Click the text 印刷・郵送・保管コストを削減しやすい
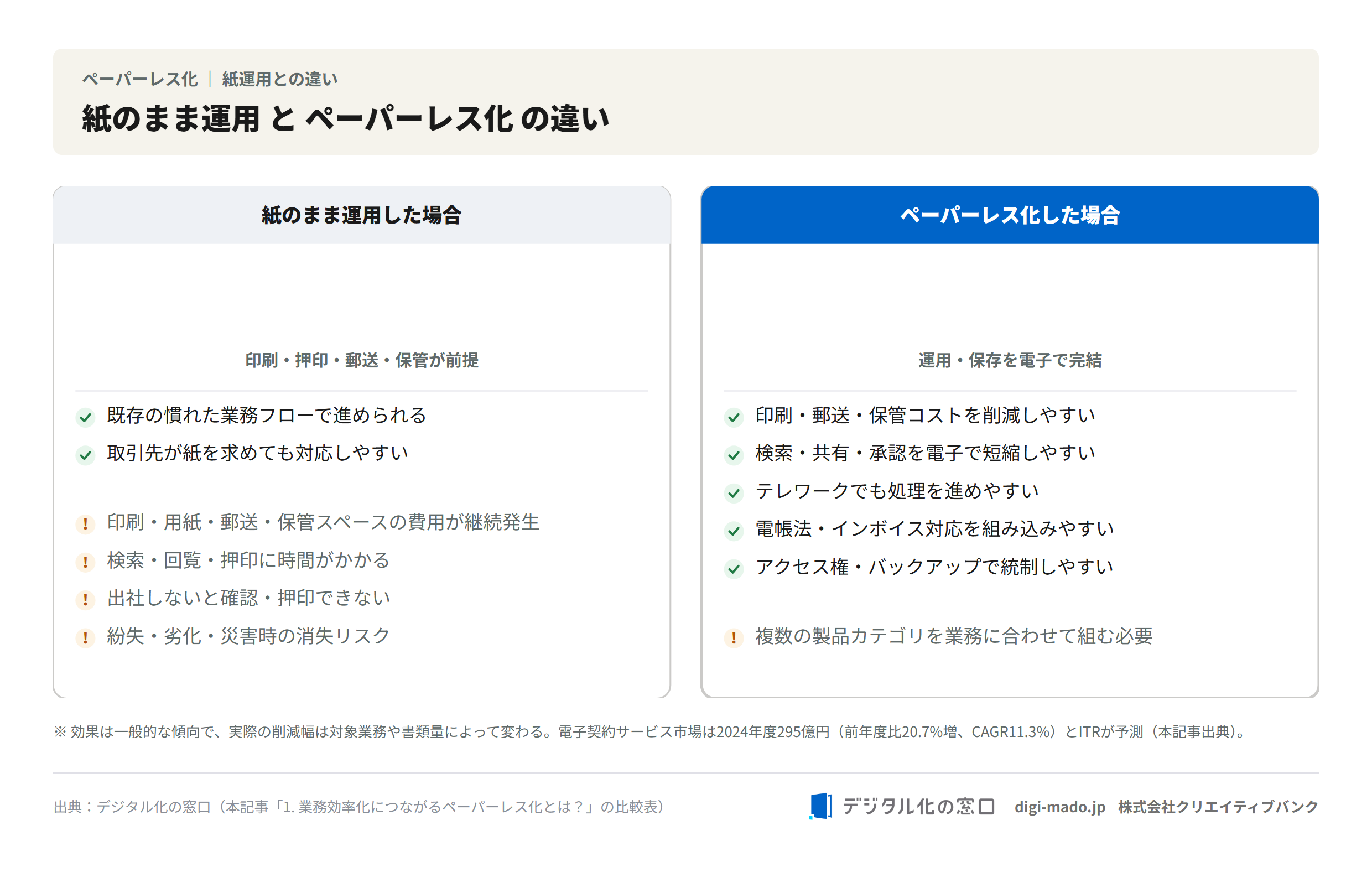Viewport: 1372px width, 872px height. (x=926, y=416)
